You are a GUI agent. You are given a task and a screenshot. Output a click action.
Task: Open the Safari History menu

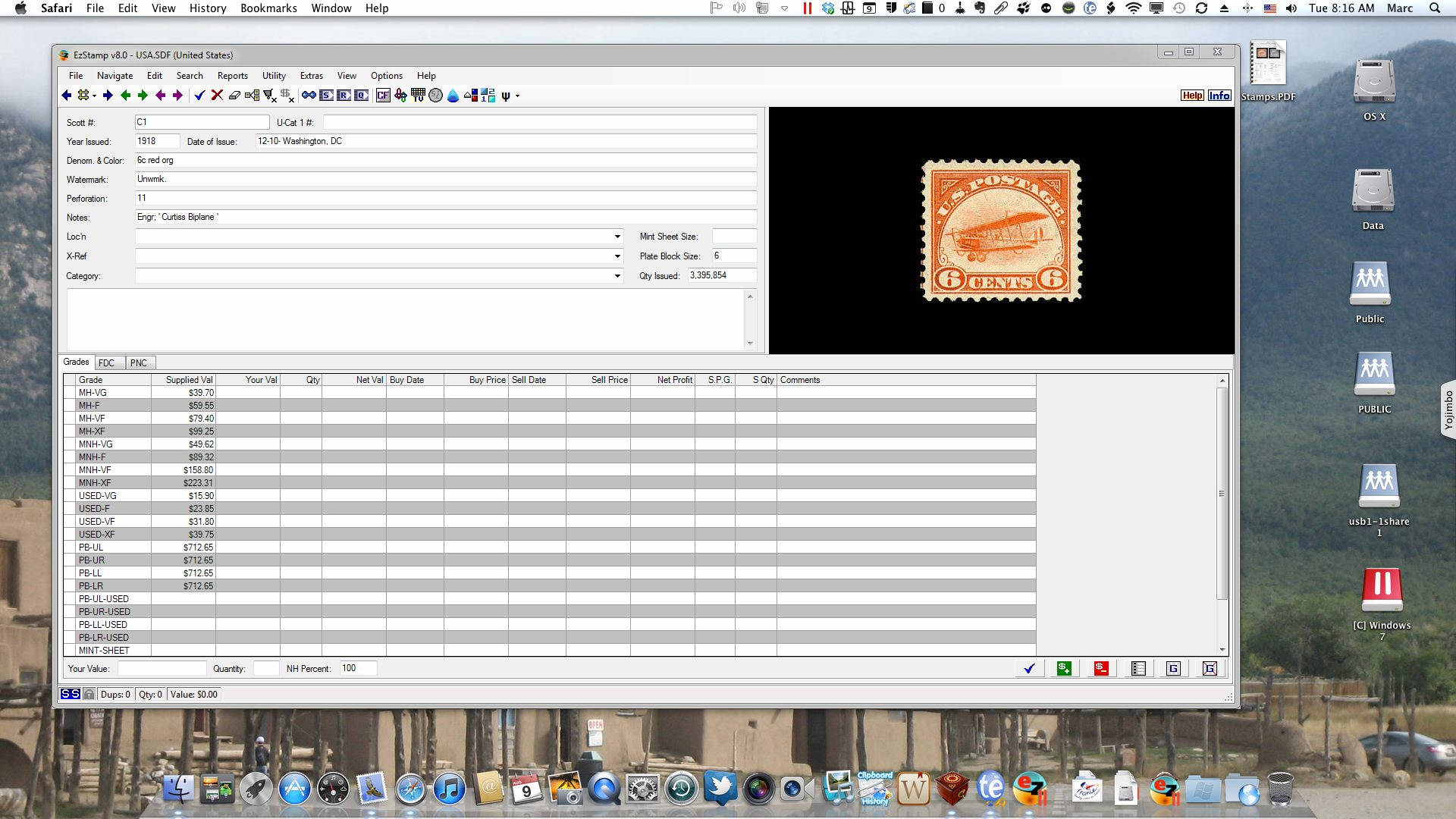(x=207, y=8)
